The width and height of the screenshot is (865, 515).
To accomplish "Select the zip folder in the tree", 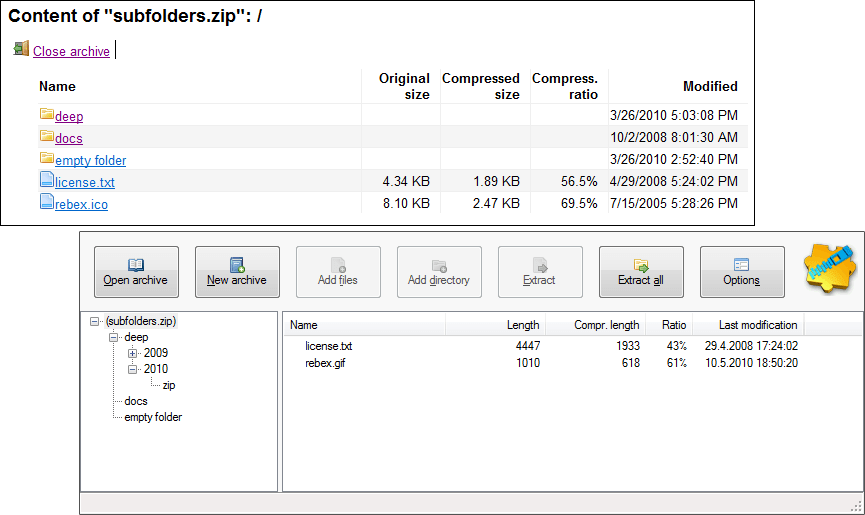I will point(169,385).
